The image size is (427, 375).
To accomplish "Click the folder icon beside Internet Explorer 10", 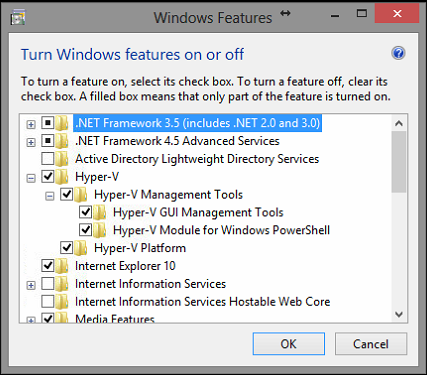I will click(x=62, y=266).
